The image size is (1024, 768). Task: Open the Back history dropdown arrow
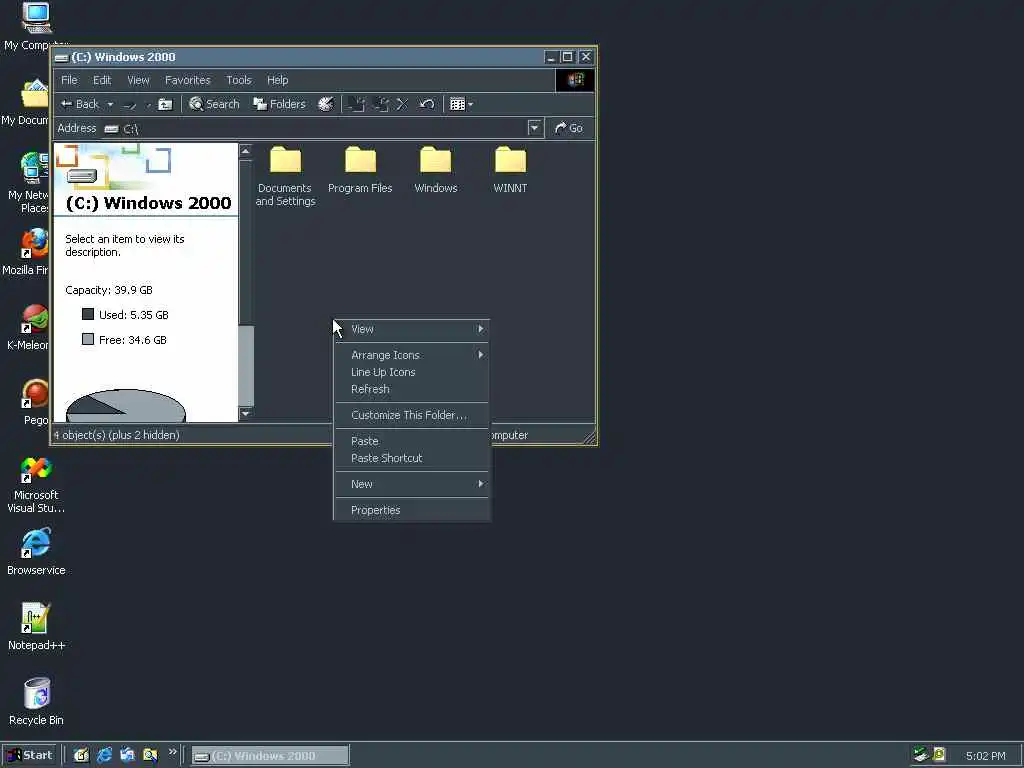[110, 104]
